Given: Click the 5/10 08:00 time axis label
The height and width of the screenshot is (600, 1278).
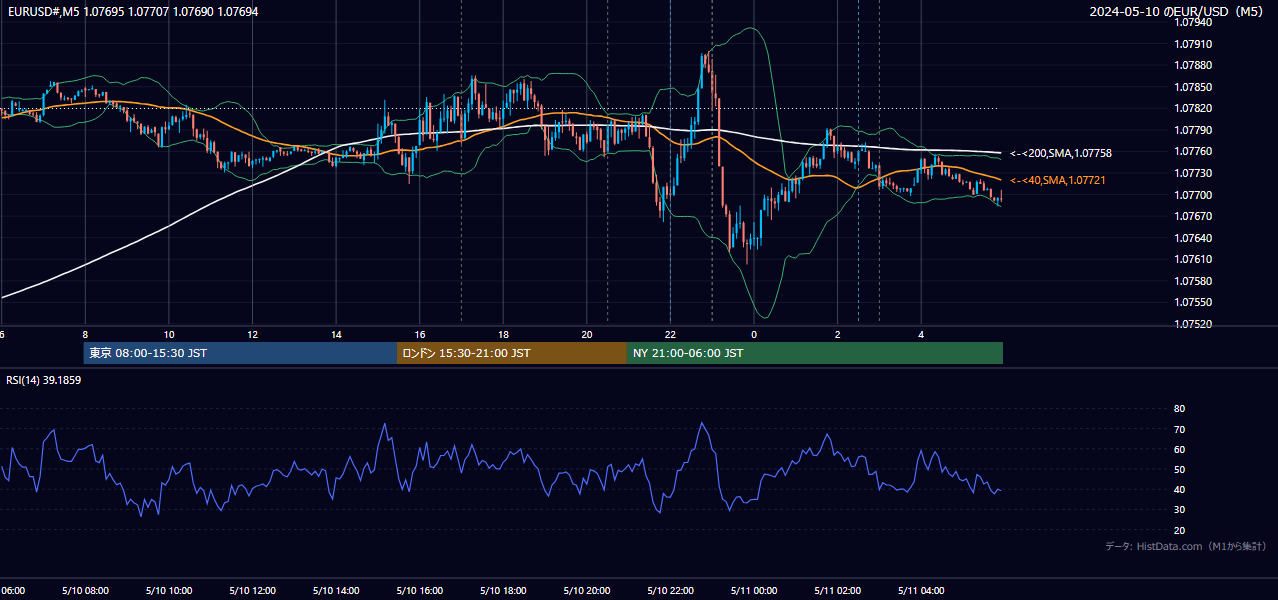Looking at the screenshot, I should click(84, 591).
